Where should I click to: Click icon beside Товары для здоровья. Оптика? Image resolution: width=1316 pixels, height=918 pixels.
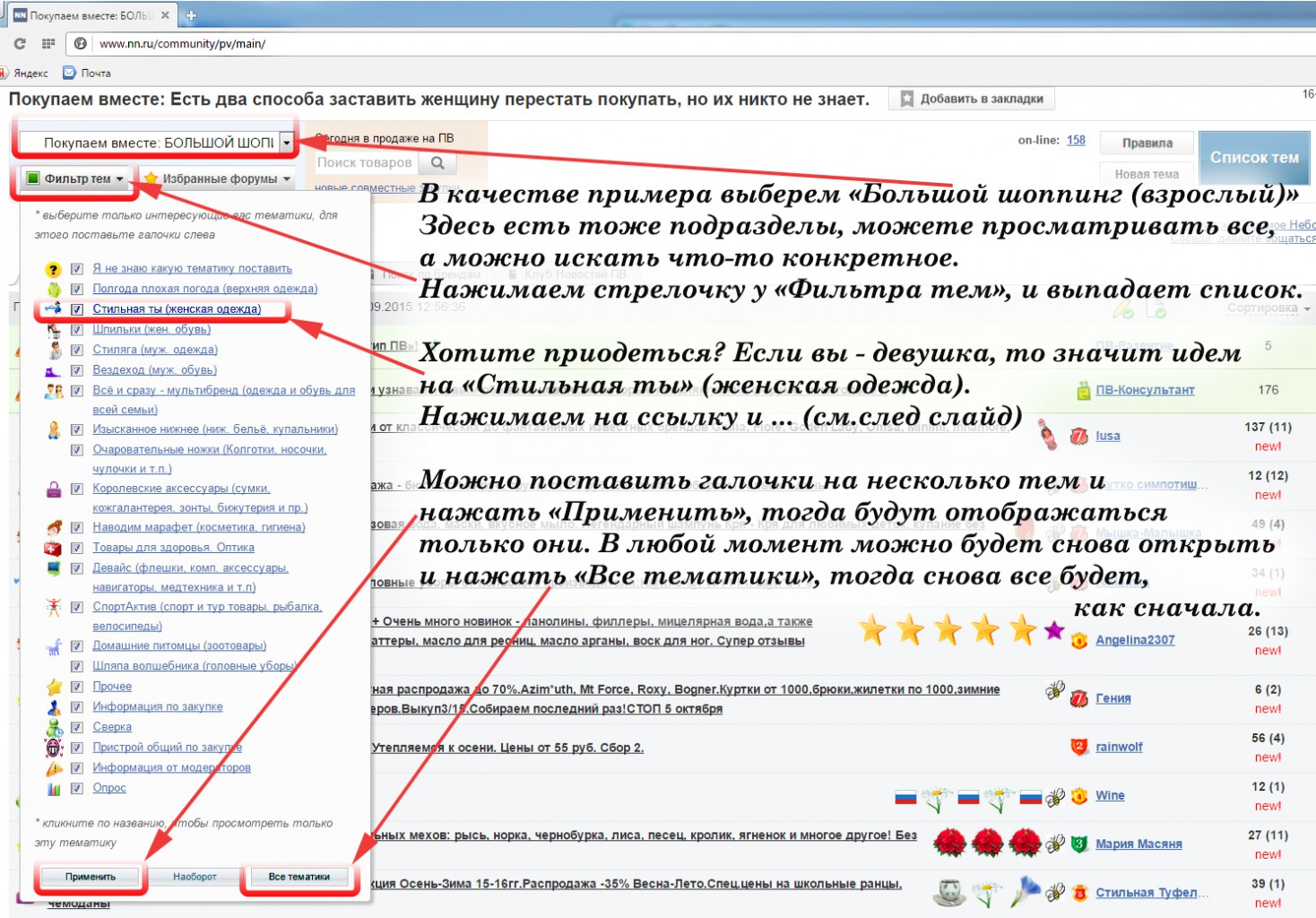click(x=54, y=548)
